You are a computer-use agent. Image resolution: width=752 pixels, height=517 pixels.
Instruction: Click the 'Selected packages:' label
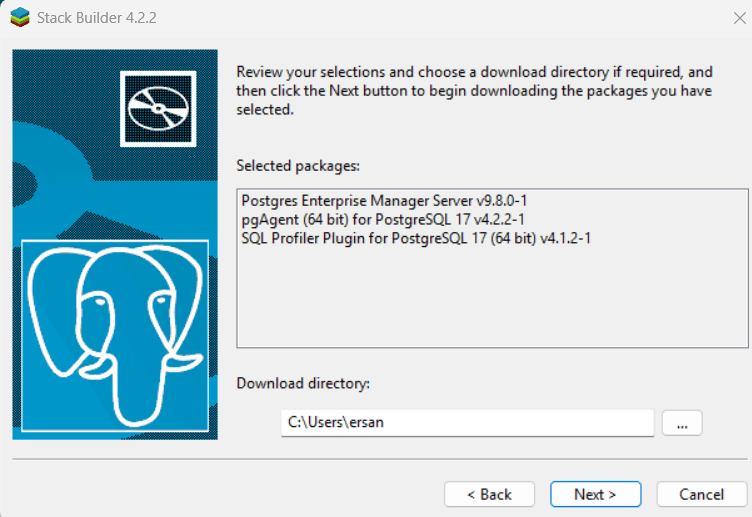coord(298,166)
